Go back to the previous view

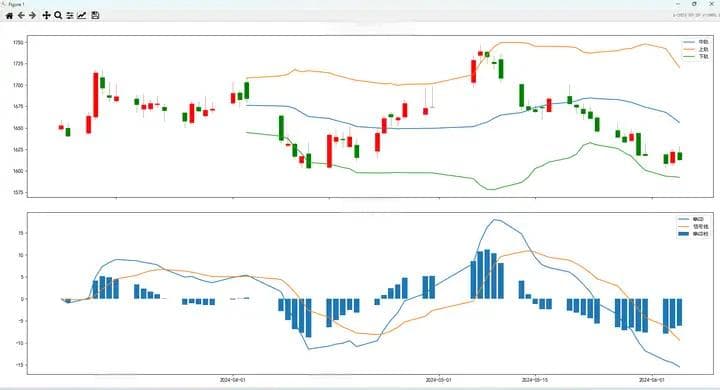(21, 16)
